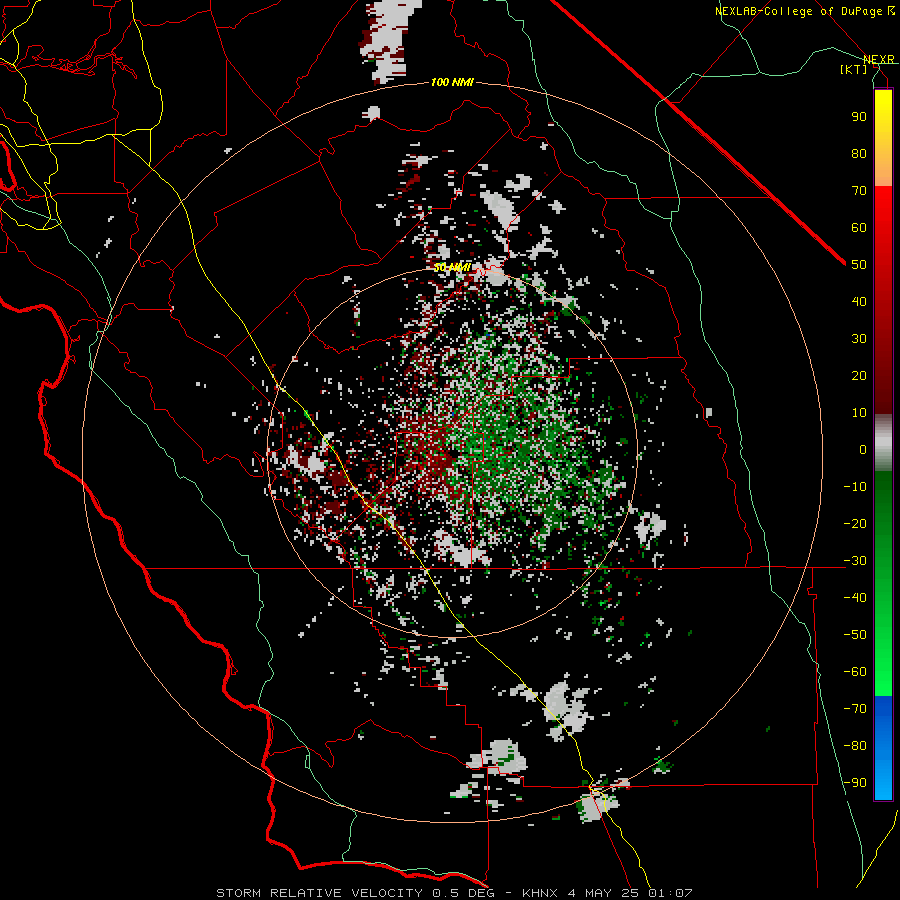
Task: Click the 70 value on velocity scale
Action: coord(859,191)
